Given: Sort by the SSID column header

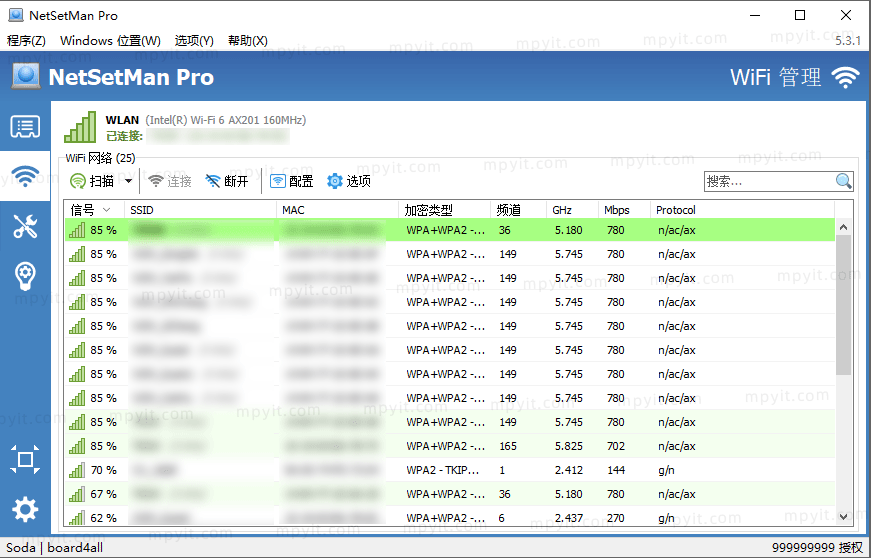Looking at the screenshot, I should (201, 210).
